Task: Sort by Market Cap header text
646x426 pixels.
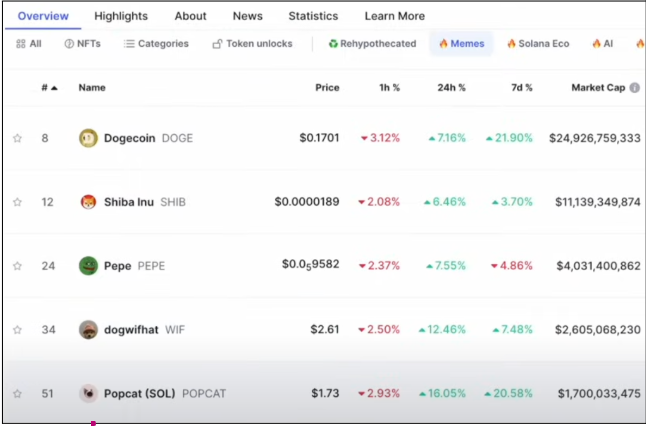Action: pos(598,88)
